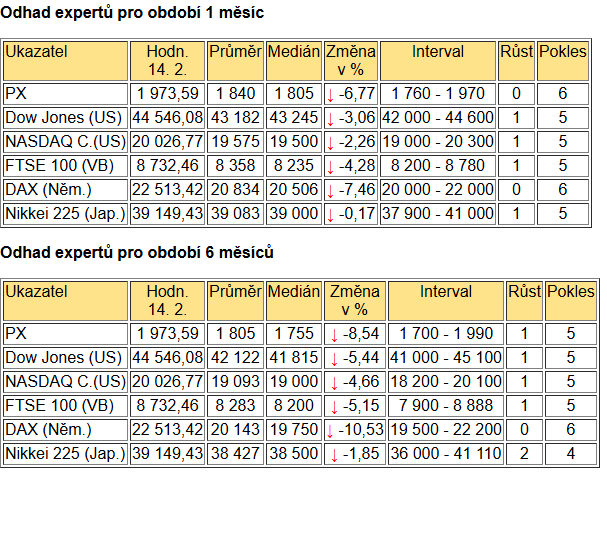Select the 'Ukazatel' header in the 1-month table
The width and height of the screenshot is (607, 542).
(x=65, y=61)
